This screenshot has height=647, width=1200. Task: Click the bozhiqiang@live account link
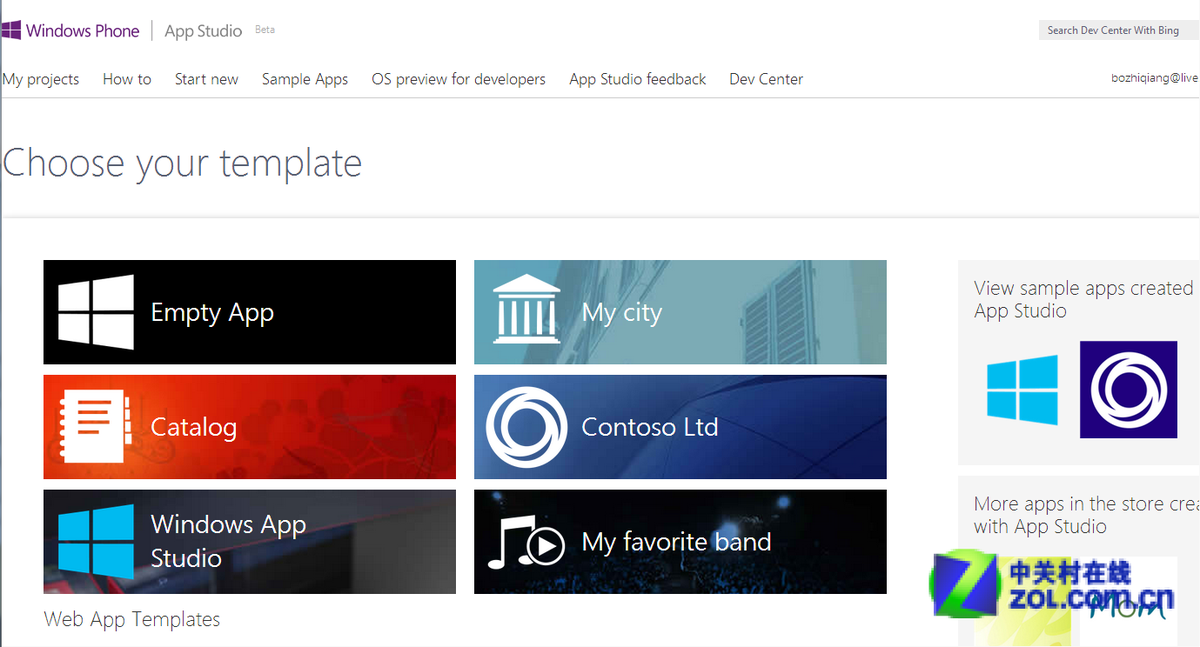1154,78
